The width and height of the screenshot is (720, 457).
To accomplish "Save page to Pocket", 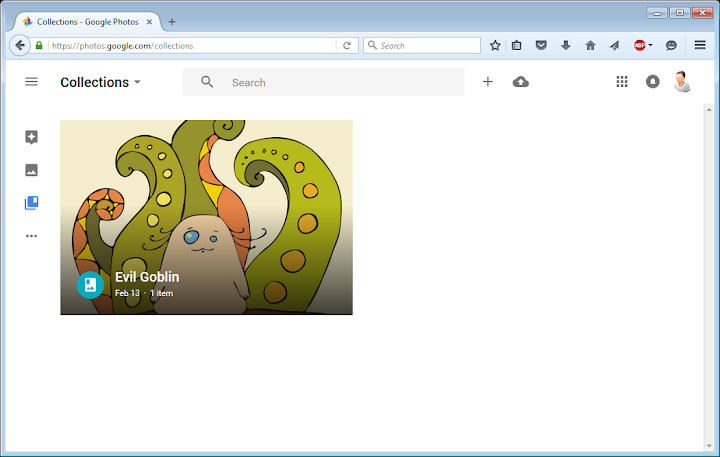I will 541,45.
